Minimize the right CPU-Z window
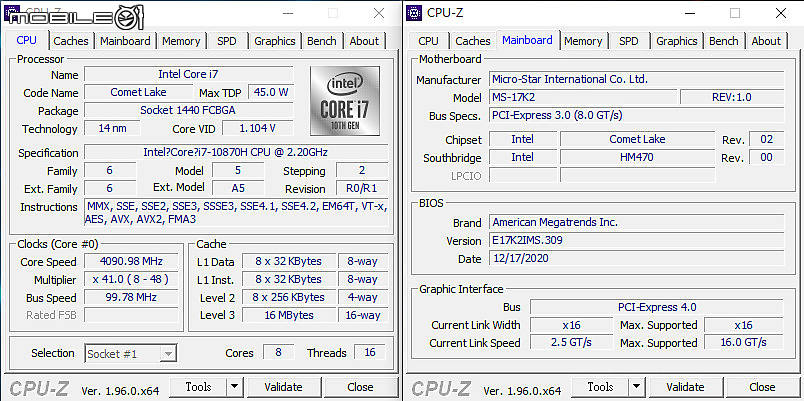The height and width of the screenshot is (401, 804). tap(689, 13)
